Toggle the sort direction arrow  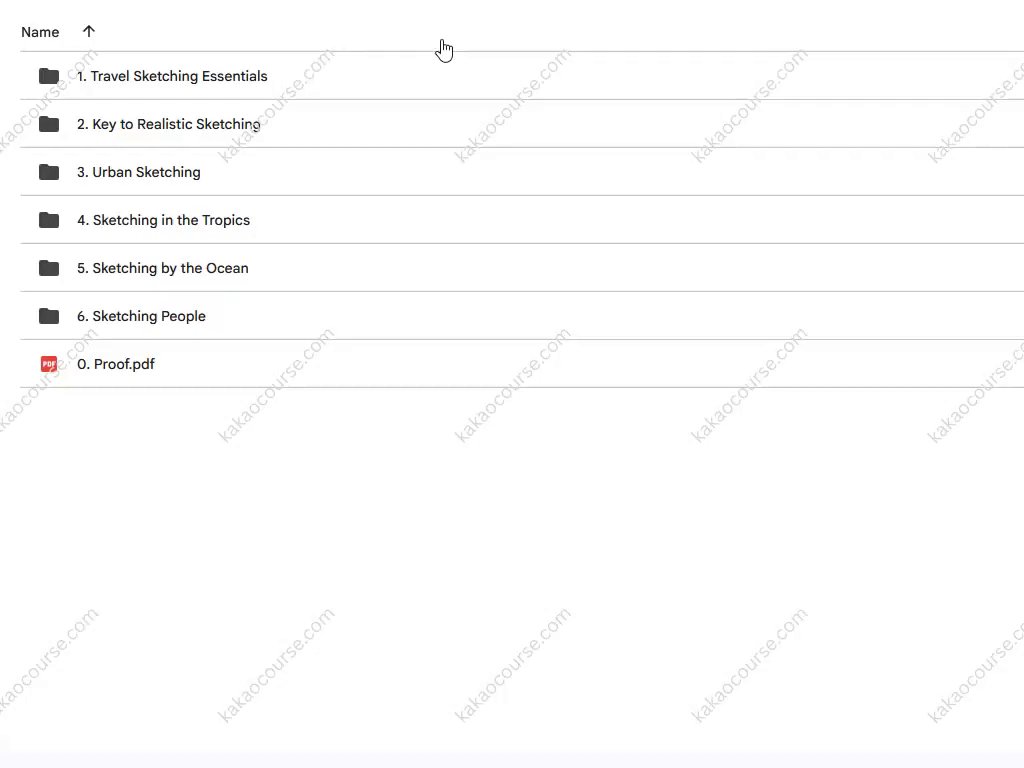point(89,31)
